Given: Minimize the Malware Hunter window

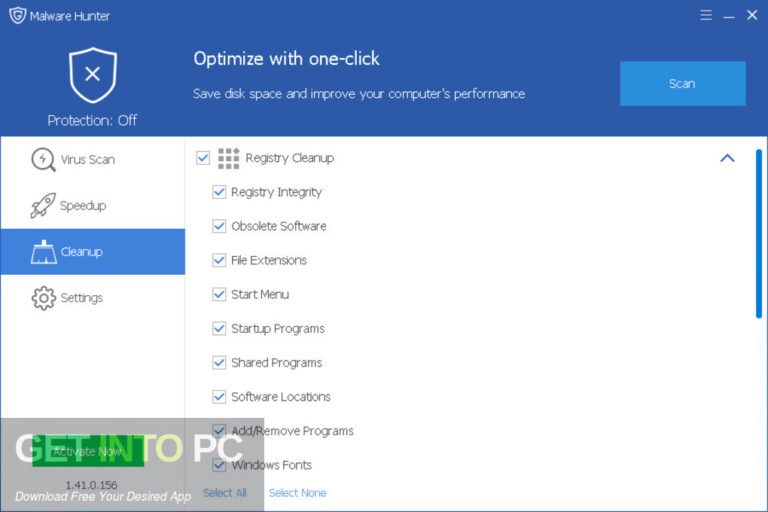Looking at the screenshot, I should point(729,15).
